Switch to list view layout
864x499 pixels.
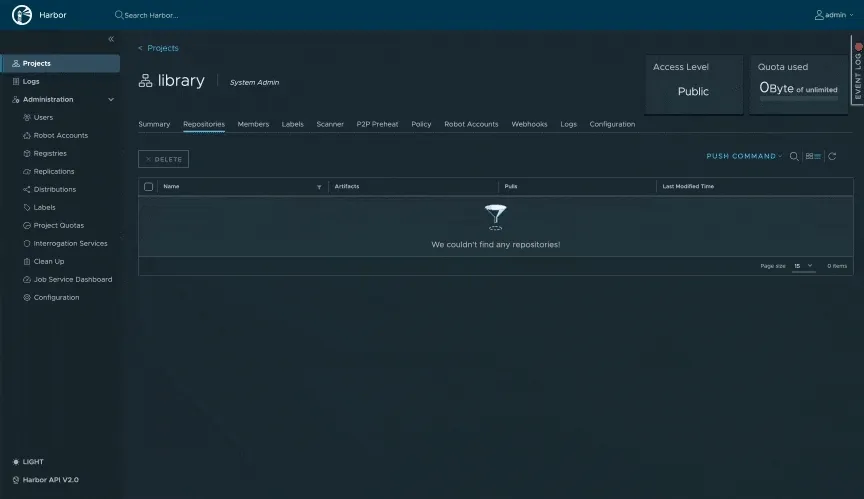(x=817, y=157)
